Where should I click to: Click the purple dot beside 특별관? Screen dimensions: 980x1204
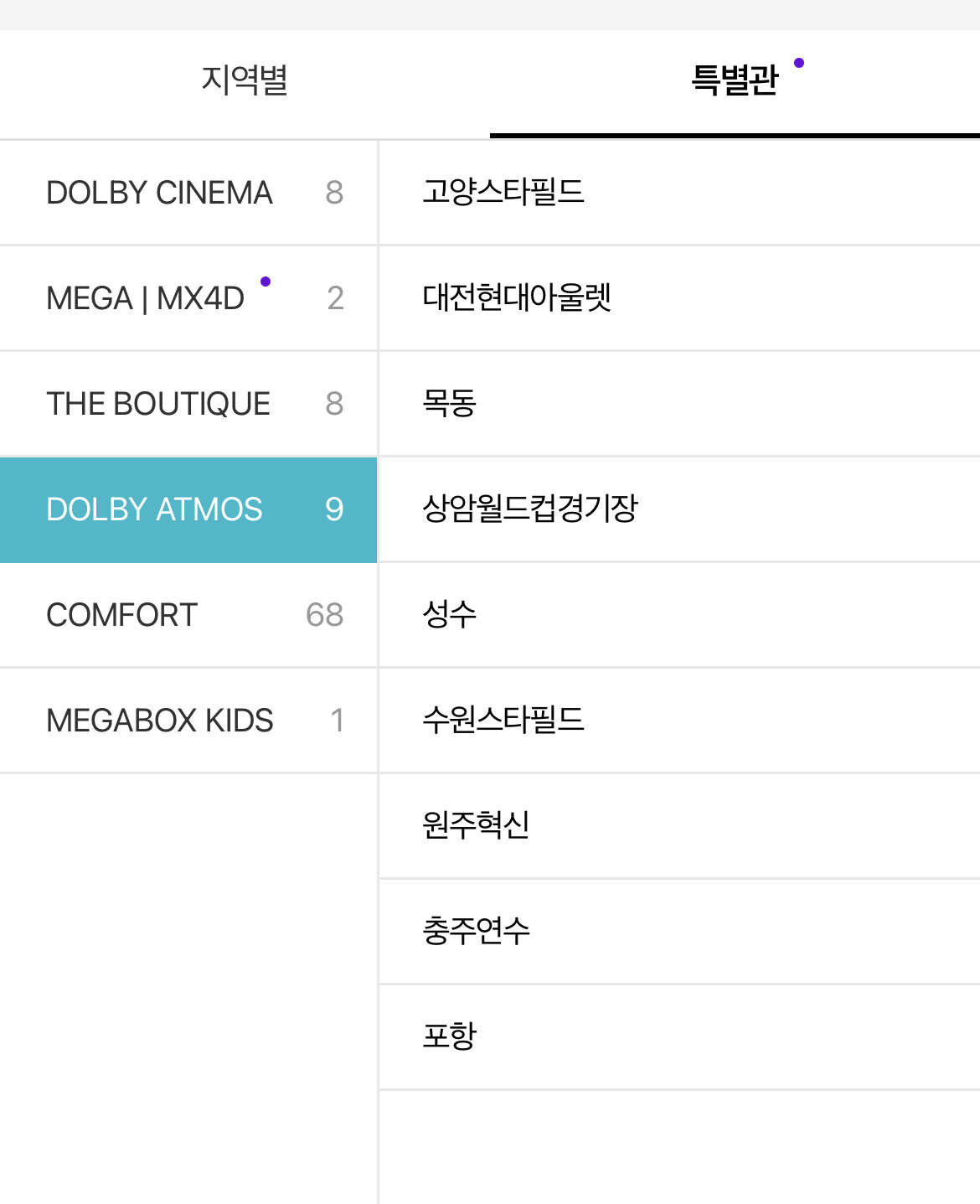coord(799,63)
